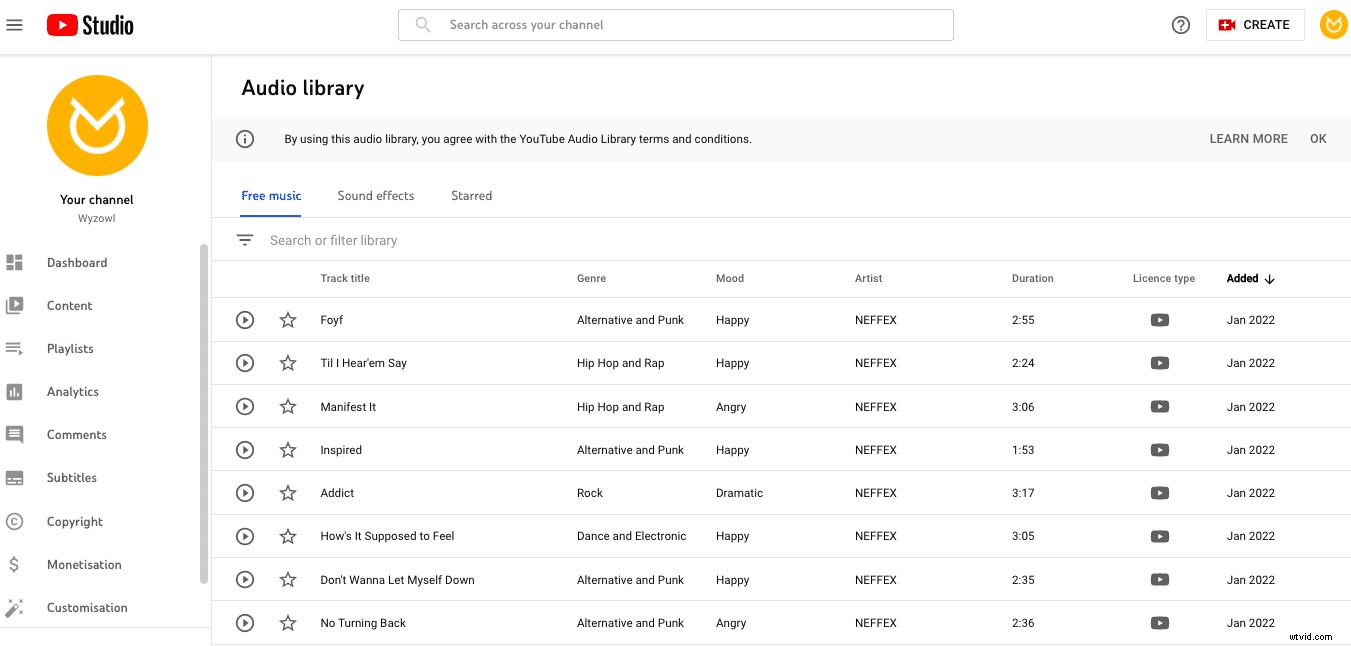Star the track 'Foyf'
The image size is (1351, 646).
pyautogui.click(x=288, y=319)
